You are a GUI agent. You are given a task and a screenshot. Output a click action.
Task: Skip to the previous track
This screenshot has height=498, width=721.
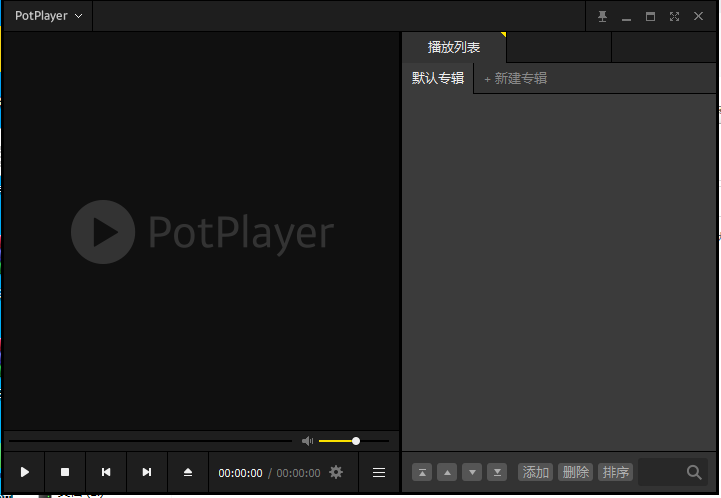(x=106, y=472)
